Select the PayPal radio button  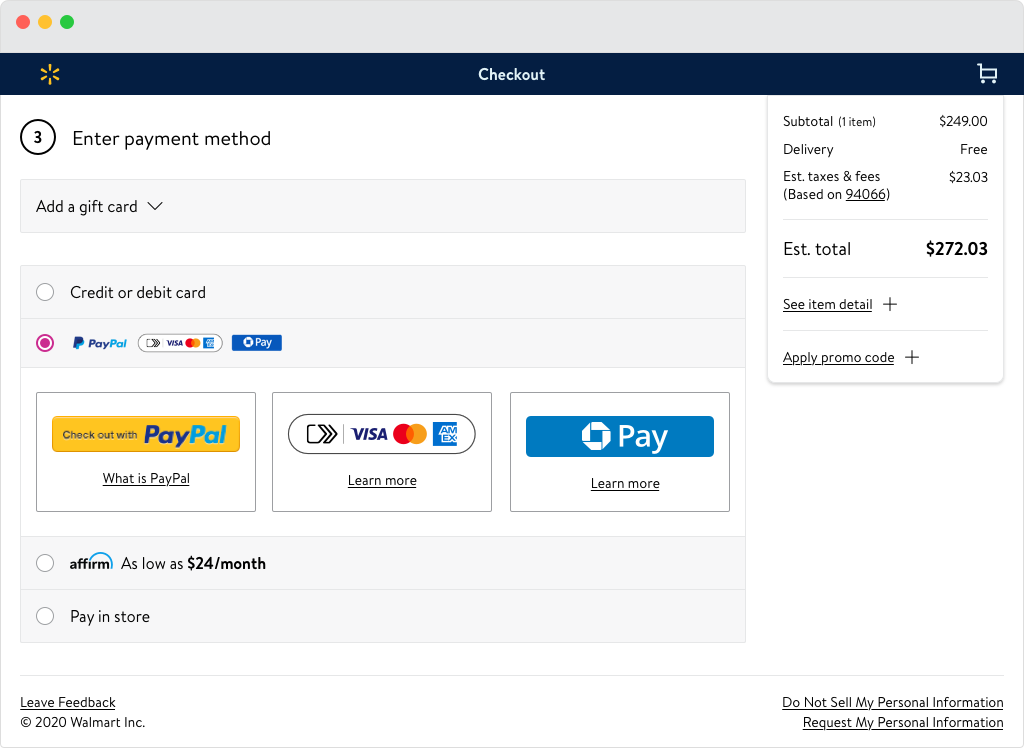point(45,343)
